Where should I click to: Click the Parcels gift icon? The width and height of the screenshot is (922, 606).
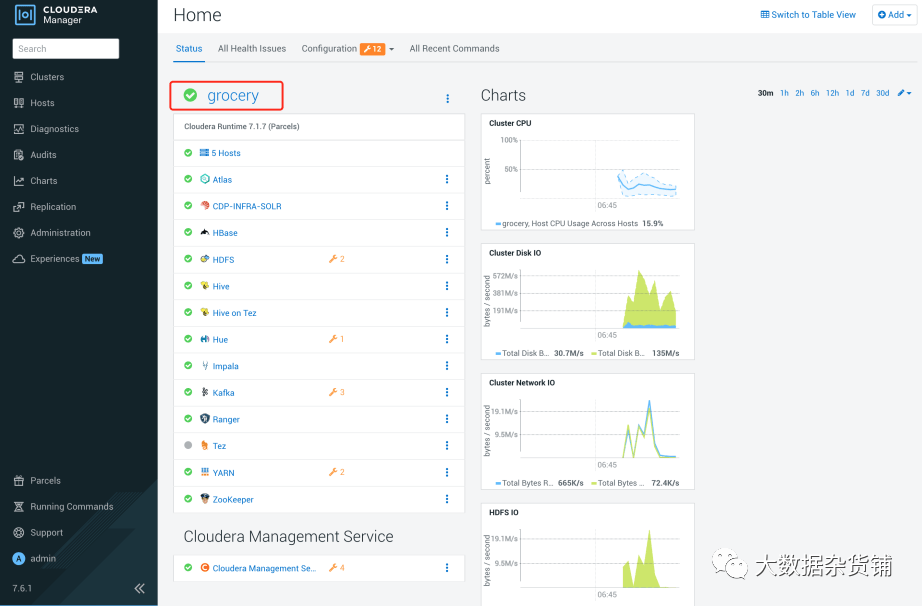[19, 481]
